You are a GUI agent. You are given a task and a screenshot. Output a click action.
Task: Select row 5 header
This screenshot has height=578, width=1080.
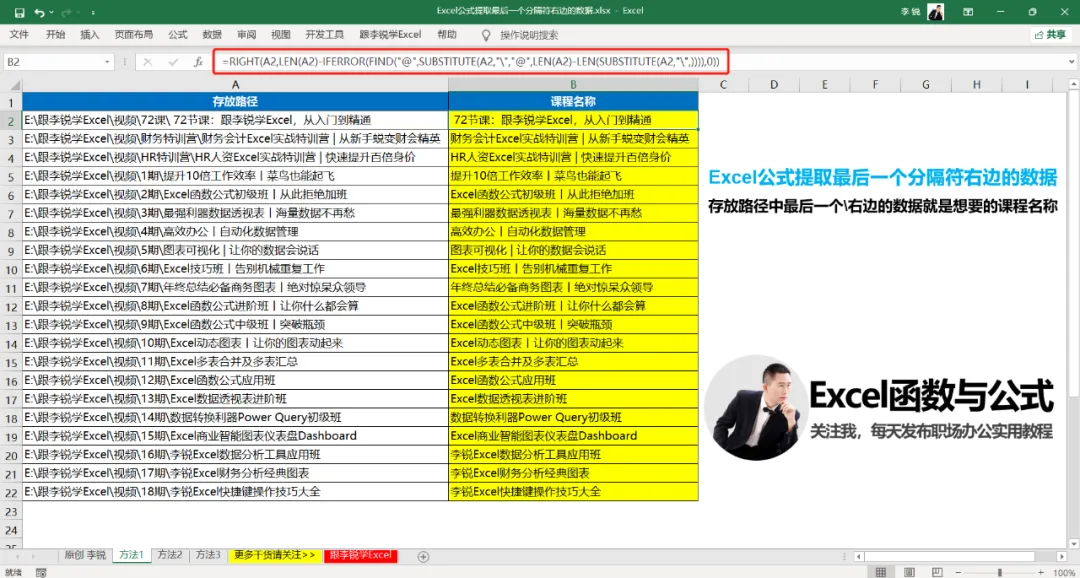click(11, 176)
